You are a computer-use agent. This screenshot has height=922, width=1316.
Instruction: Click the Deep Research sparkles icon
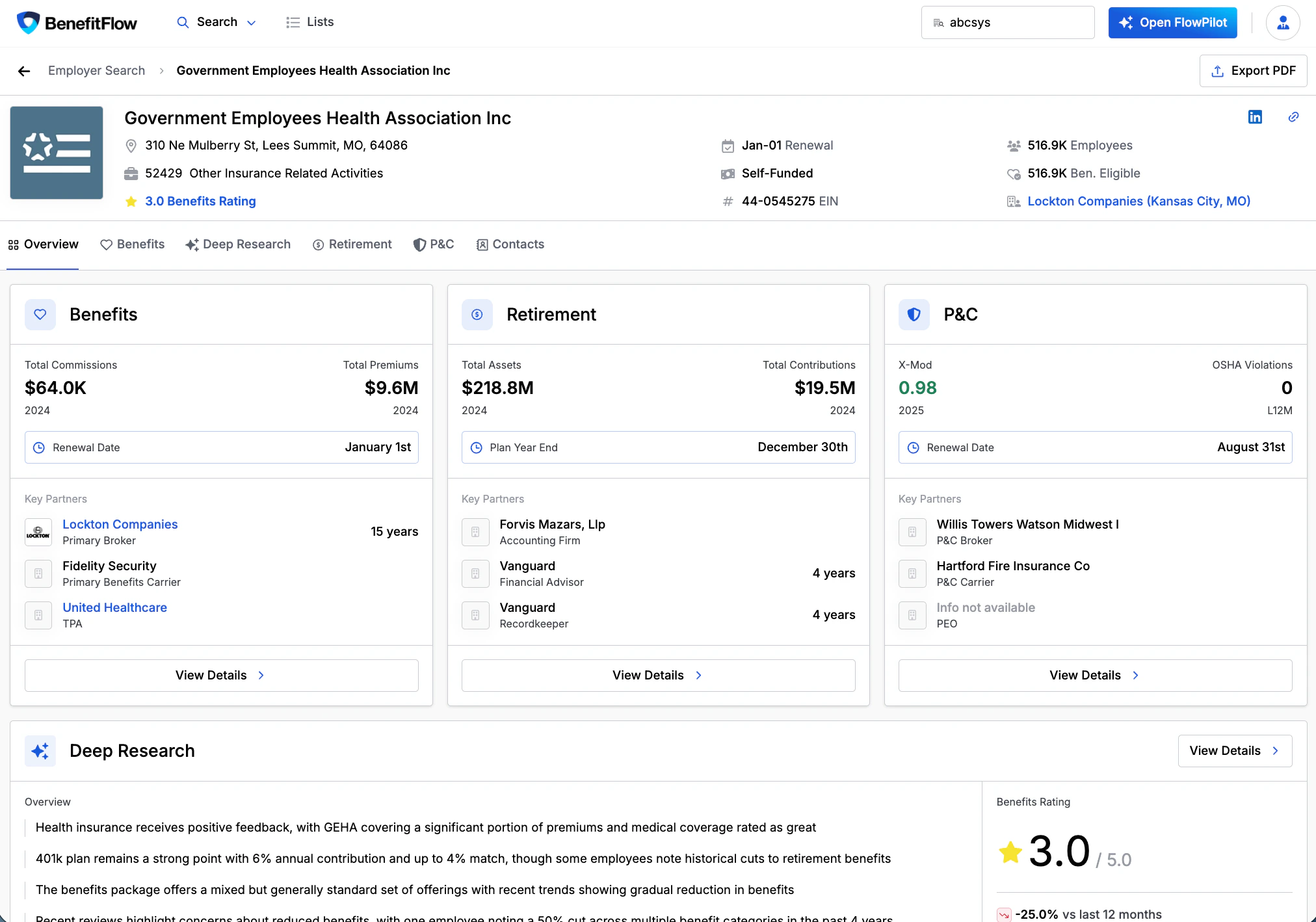click(40, 751)
